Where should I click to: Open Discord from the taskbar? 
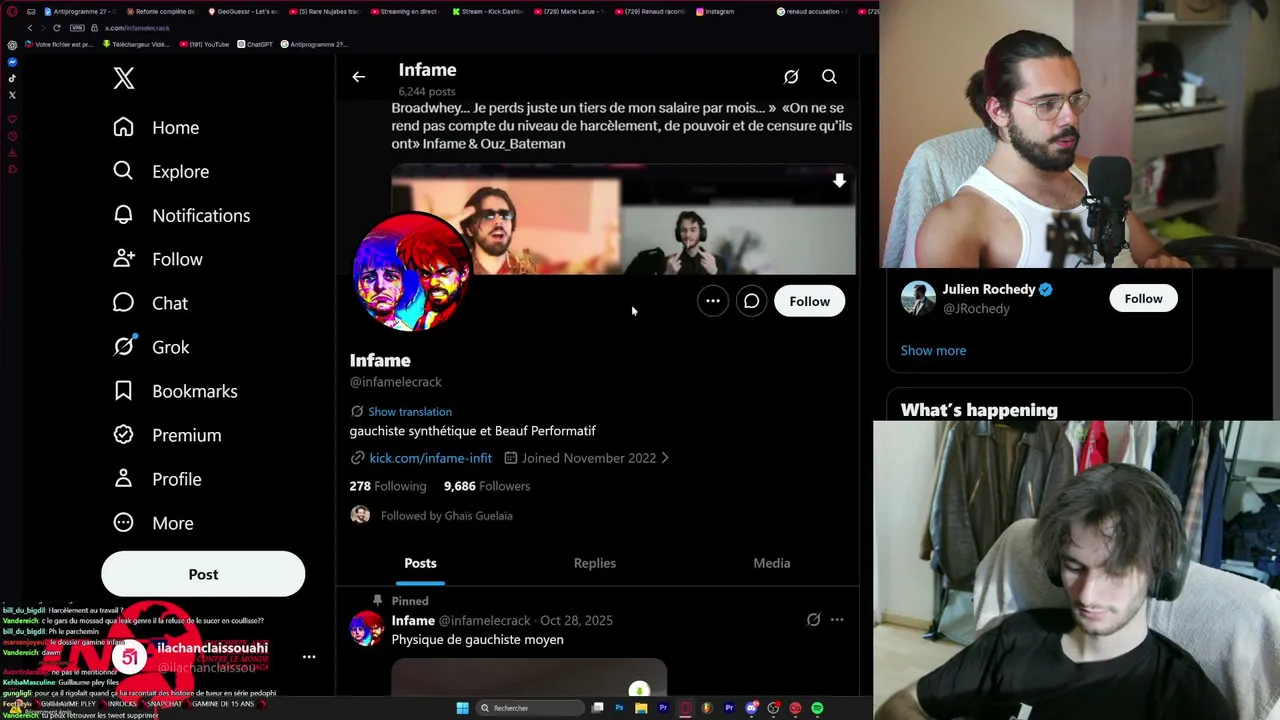tap(751, 708)
